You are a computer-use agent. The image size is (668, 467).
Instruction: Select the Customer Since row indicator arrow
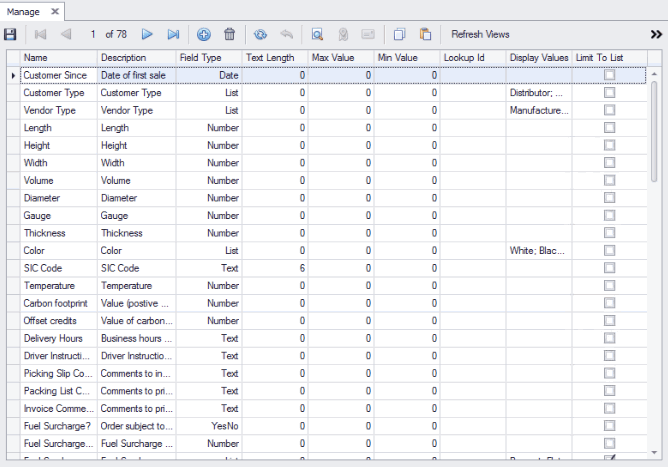tap(12, 75)
